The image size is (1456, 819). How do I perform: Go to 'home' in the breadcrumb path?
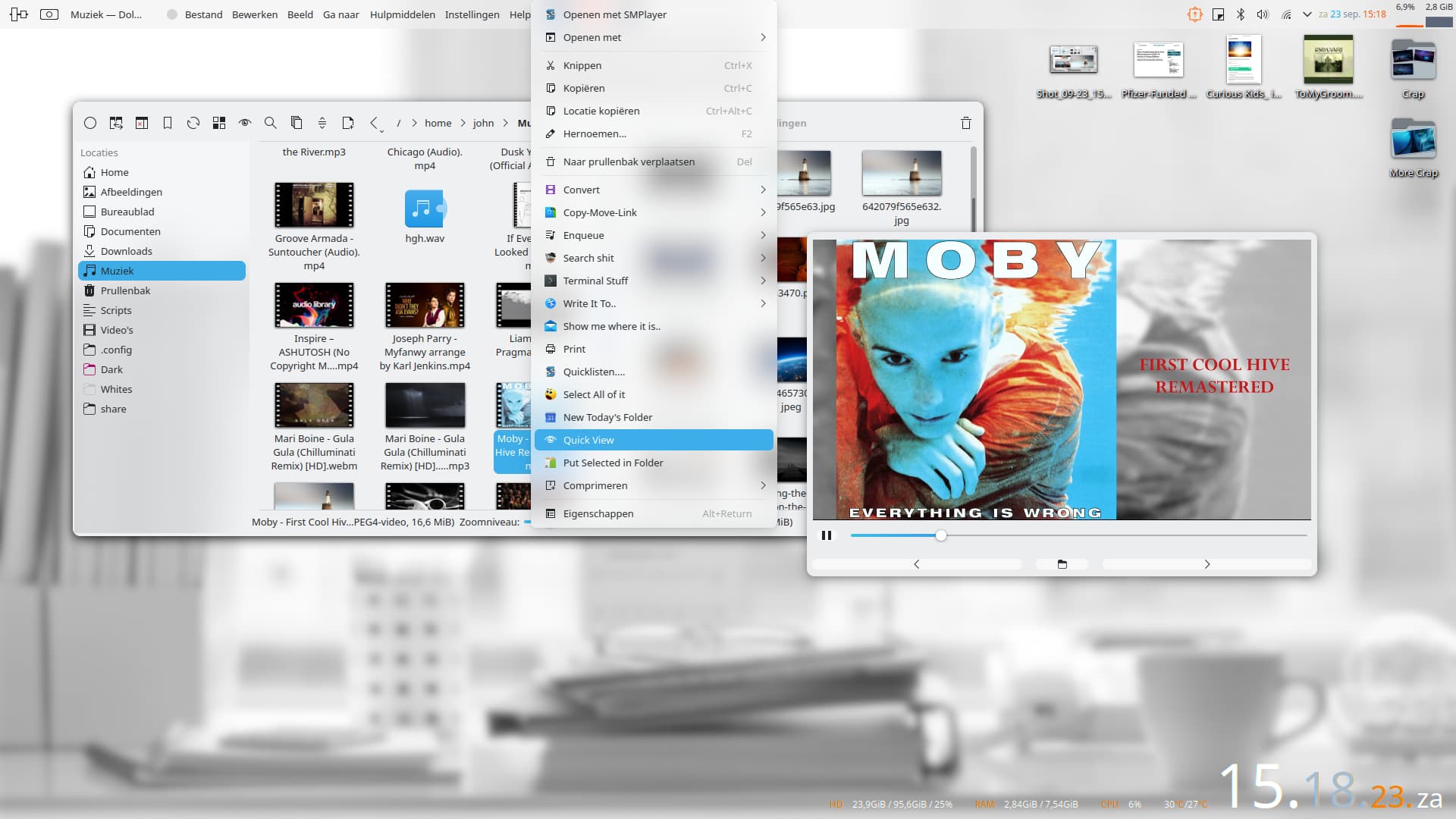pyautogui.click(x=438, y=123)
